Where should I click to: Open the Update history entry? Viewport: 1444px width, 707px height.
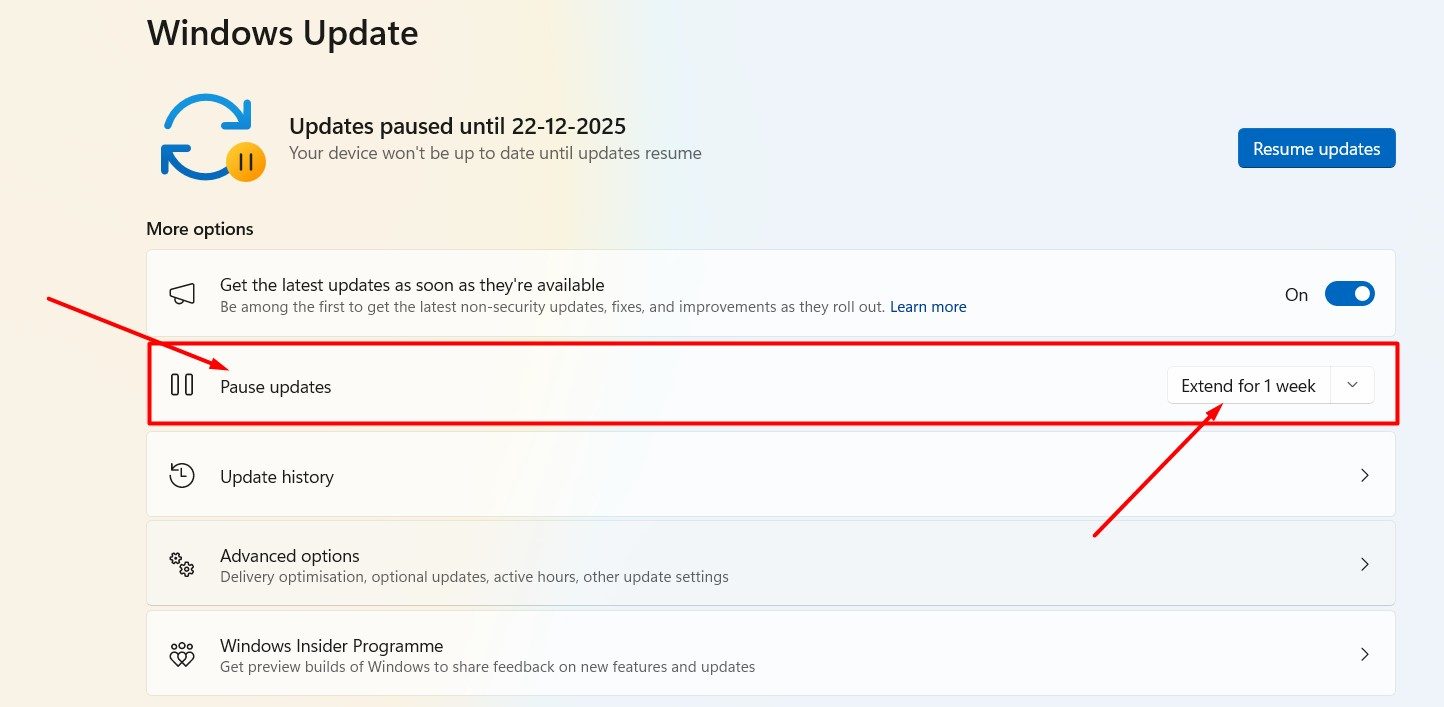click(x=277, y=477)
